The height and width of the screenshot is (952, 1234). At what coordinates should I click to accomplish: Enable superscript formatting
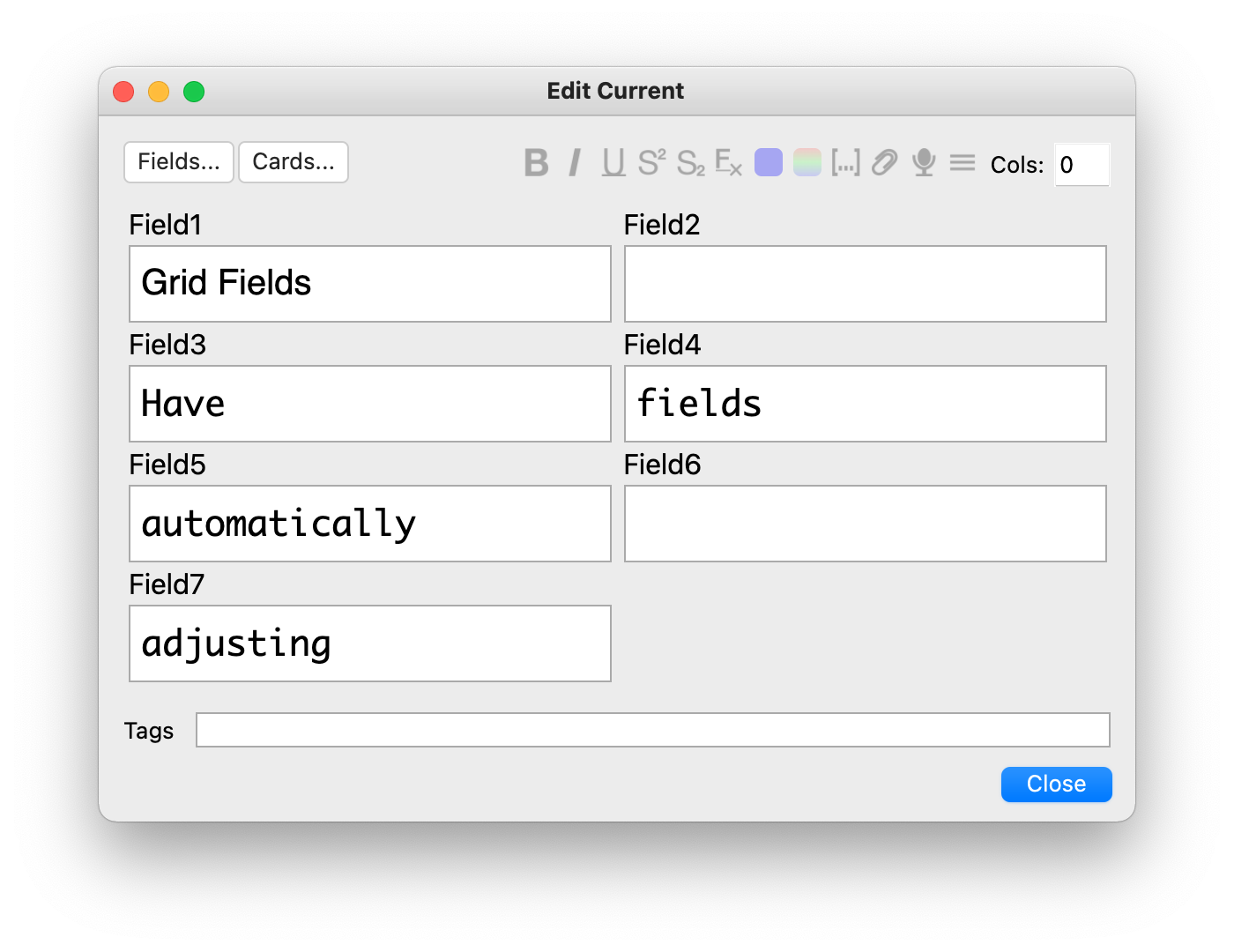coord(651,163)
